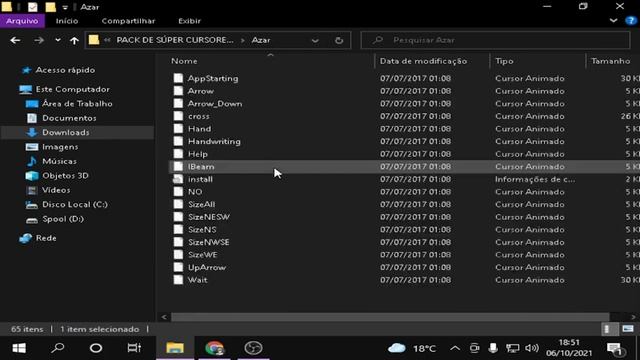Switch to the Compartilhar ribbon tab
The width and height of the screenshot is (640, 360).
[x=128, y=21]
